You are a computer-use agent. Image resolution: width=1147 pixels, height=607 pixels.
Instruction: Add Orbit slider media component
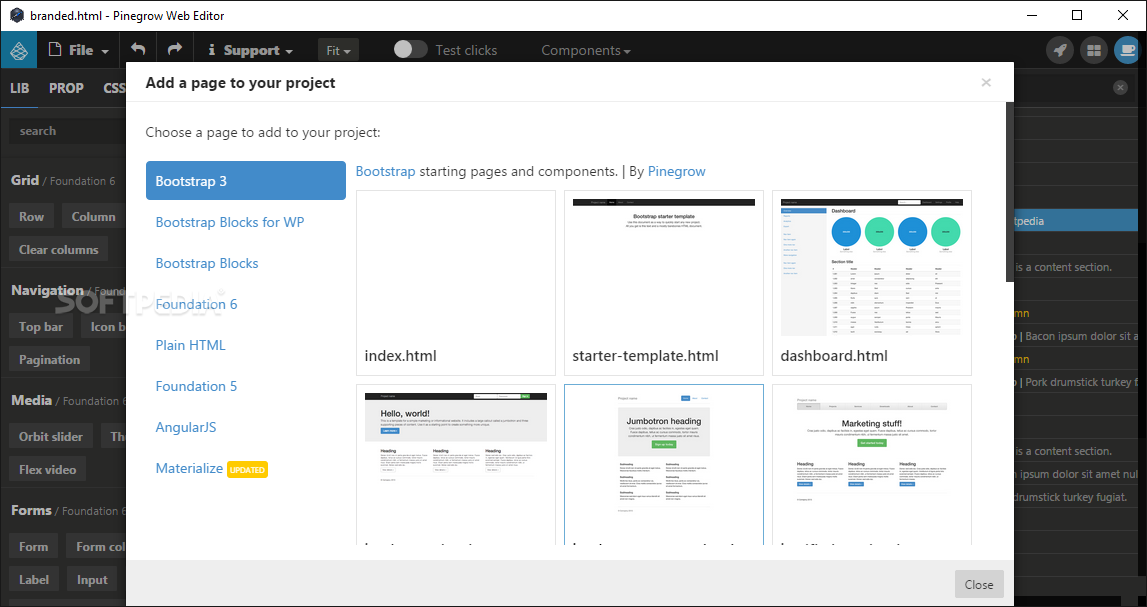51,437
